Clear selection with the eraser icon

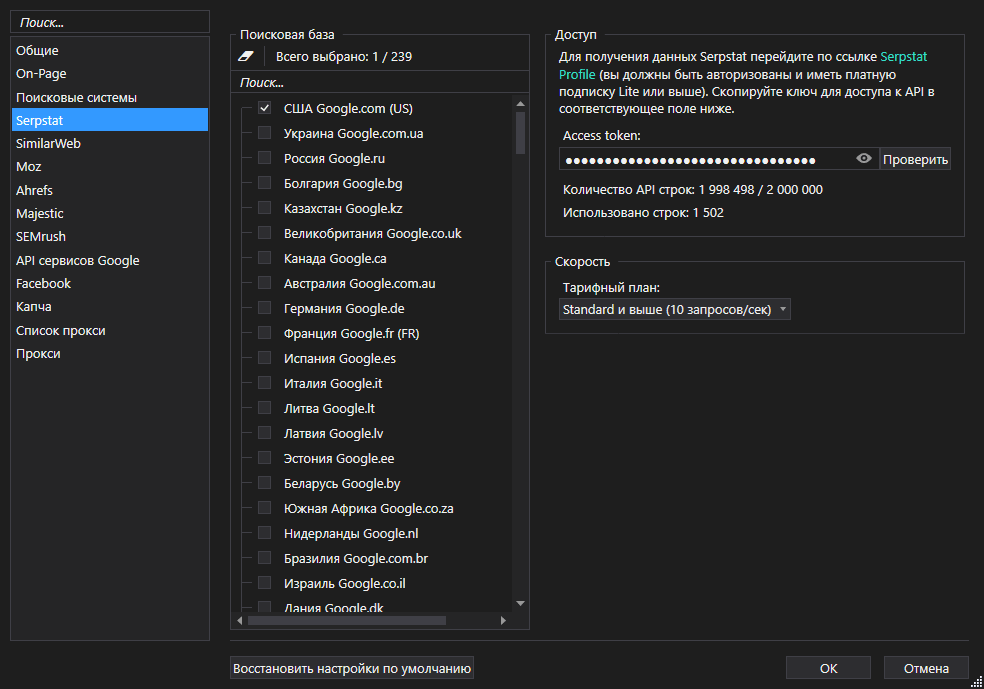246,56
